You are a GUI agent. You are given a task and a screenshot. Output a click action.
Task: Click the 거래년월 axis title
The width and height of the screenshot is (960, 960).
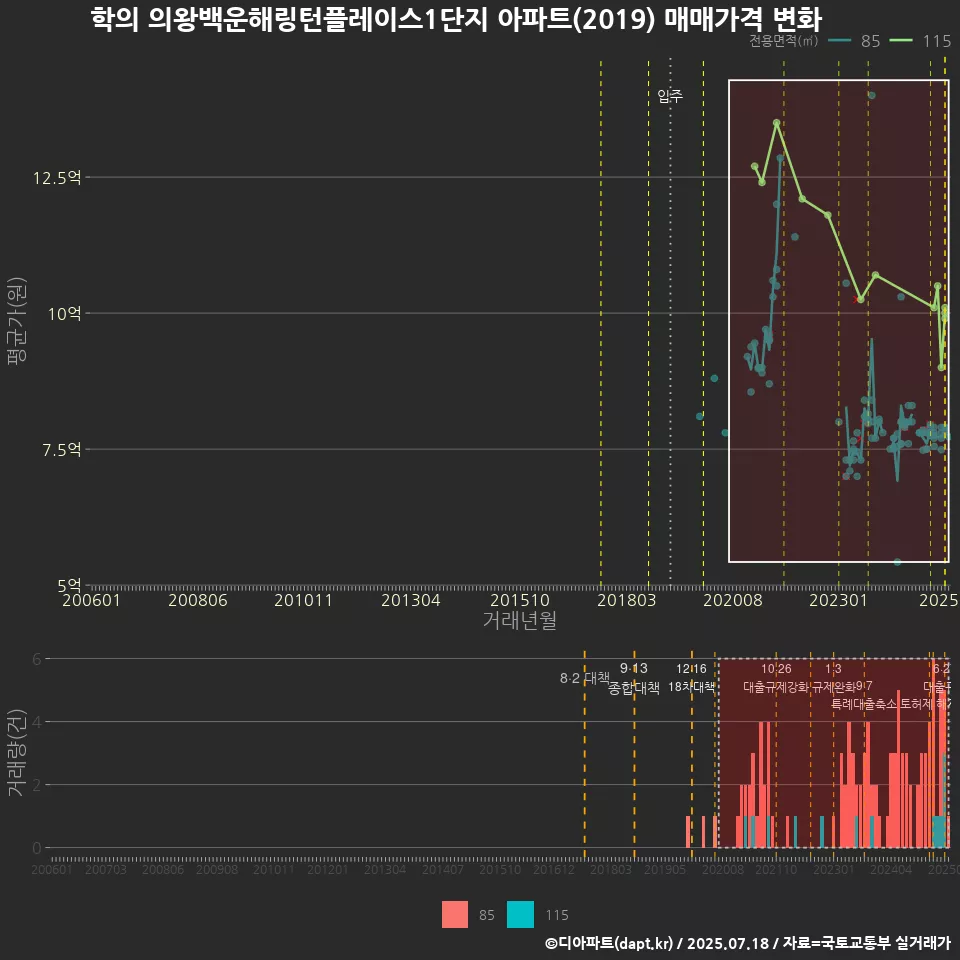[x=520, y=620]
